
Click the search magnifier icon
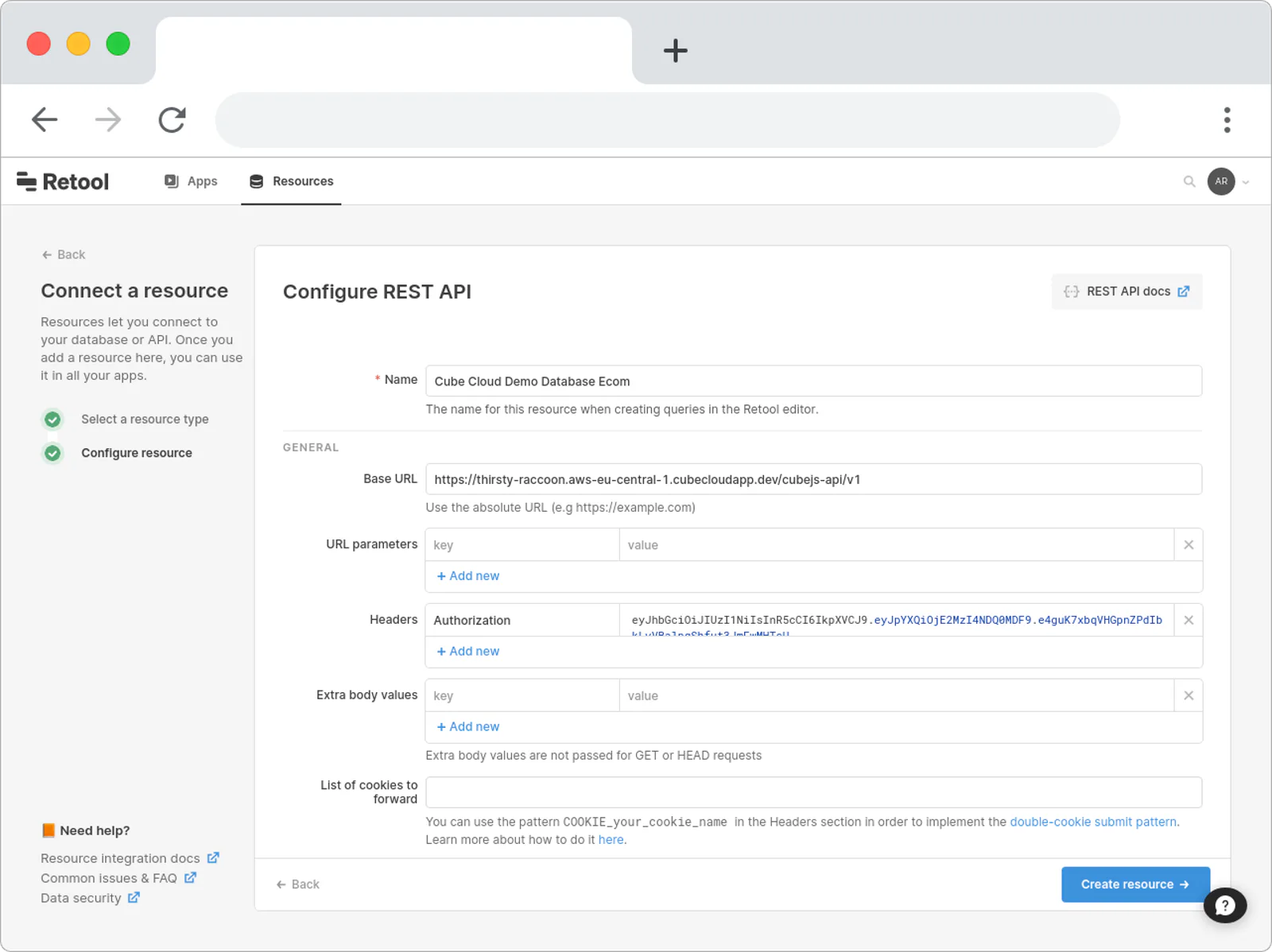tap(1189, 181)
